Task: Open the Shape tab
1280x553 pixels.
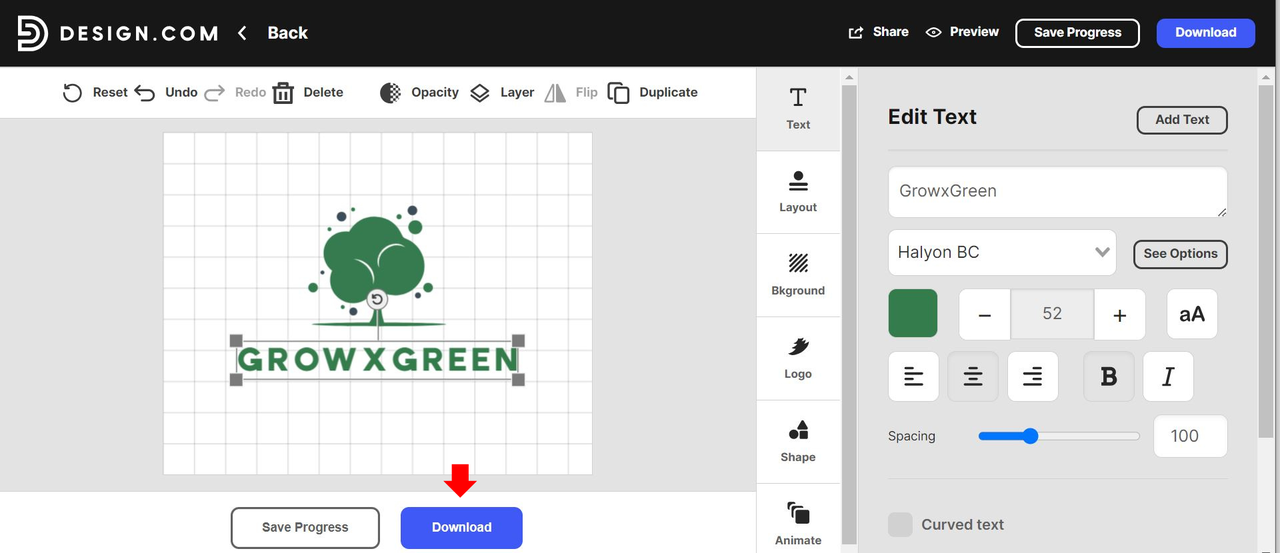Action: pyautogui.click(x=798, y=441)
